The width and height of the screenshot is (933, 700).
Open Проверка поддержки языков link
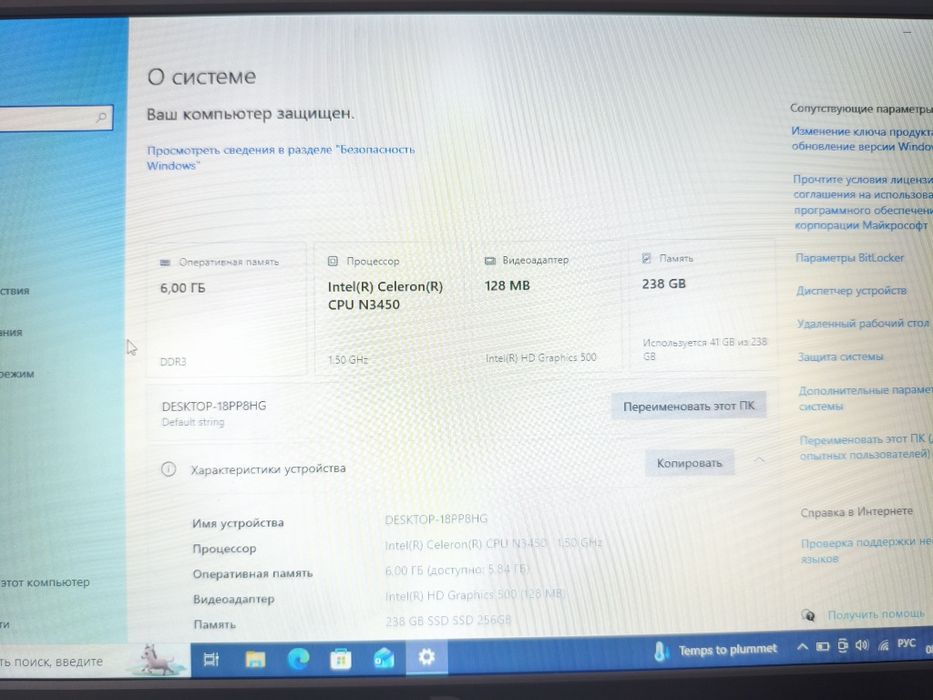[866, 550]
